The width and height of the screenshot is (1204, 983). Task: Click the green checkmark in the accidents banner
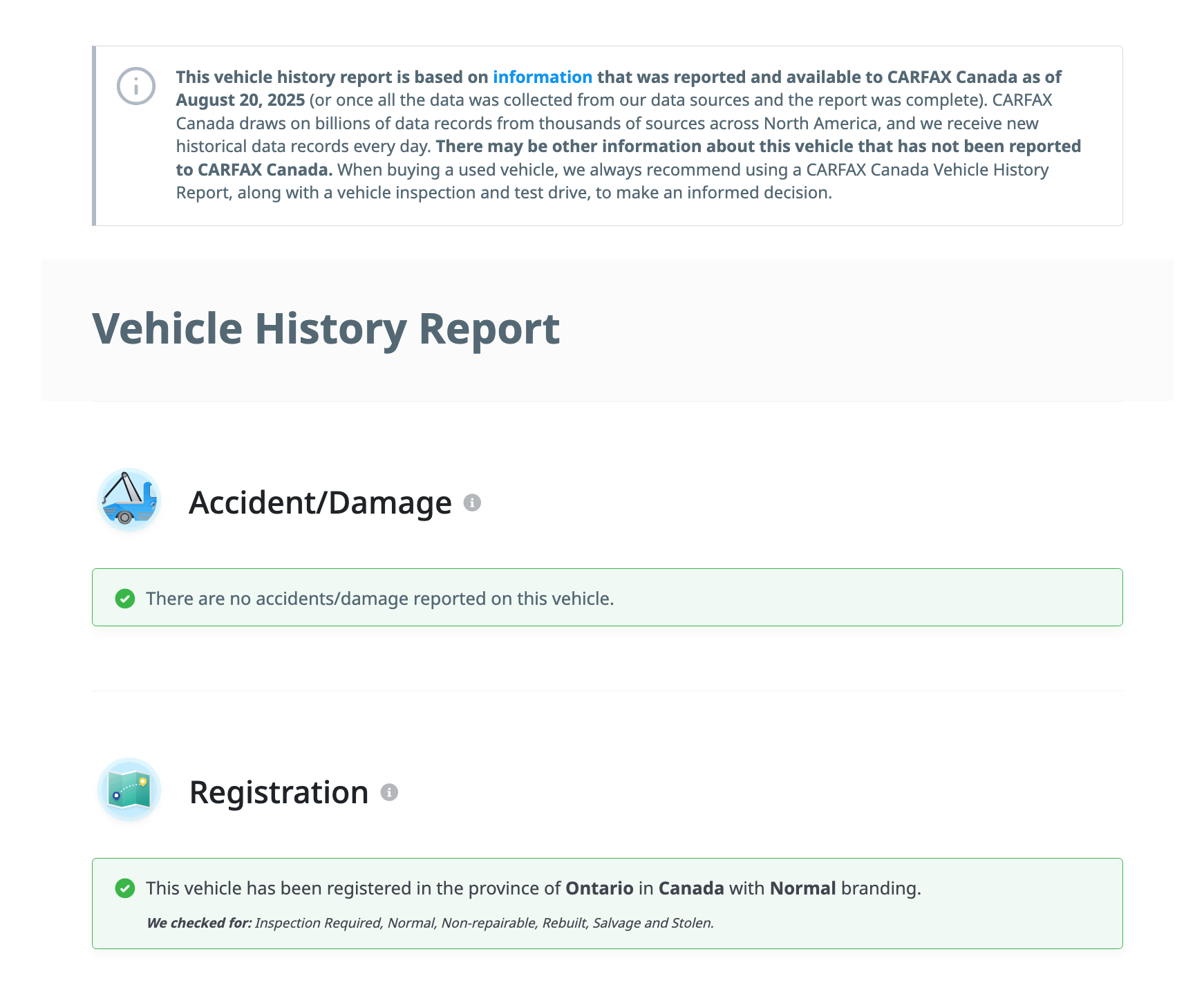[125, 599]
